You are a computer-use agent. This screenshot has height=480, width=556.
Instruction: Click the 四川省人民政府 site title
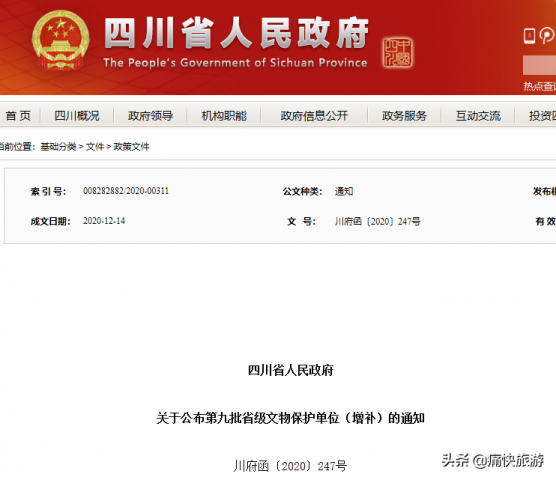click(237, 33)
